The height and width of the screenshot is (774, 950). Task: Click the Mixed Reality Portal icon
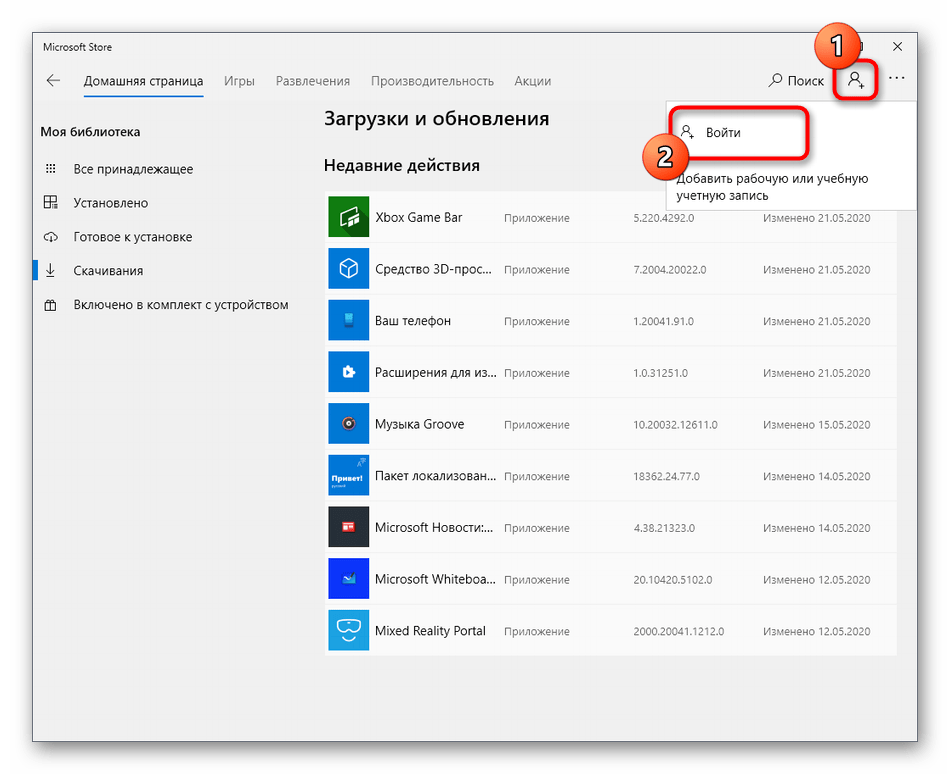point(348,631)
